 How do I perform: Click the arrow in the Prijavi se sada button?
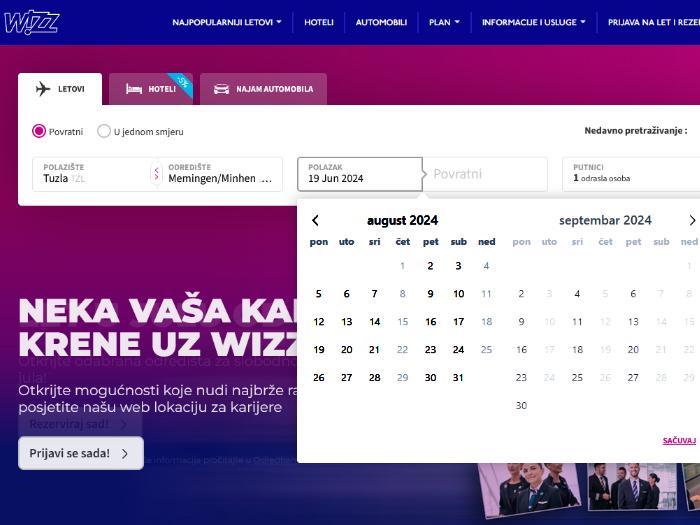pos(125,454)
